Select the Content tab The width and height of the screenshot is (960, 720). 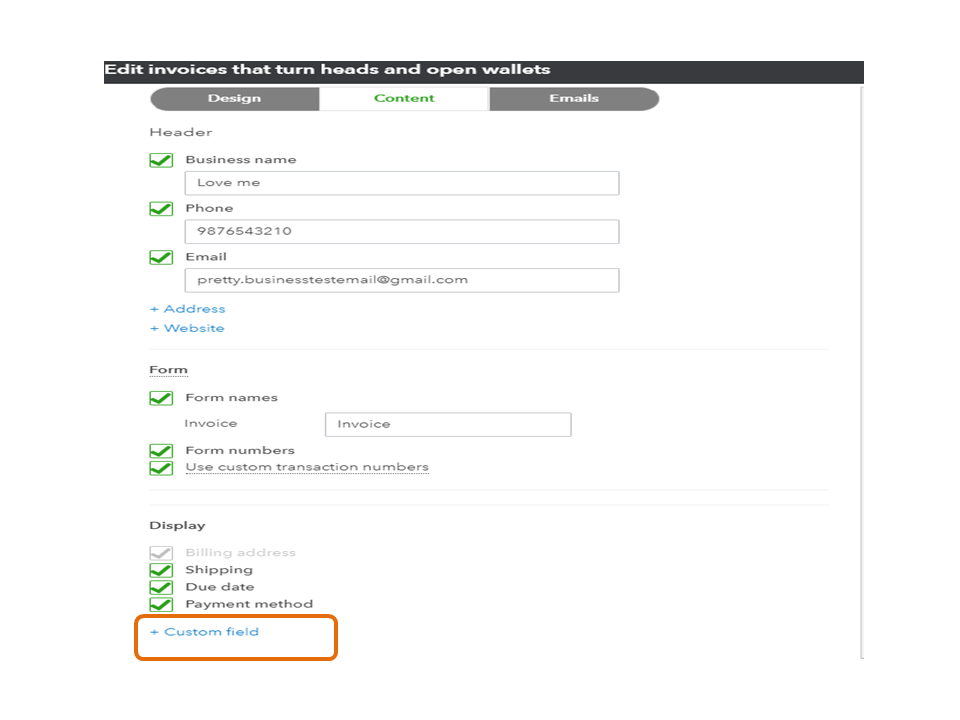(404, 98)
